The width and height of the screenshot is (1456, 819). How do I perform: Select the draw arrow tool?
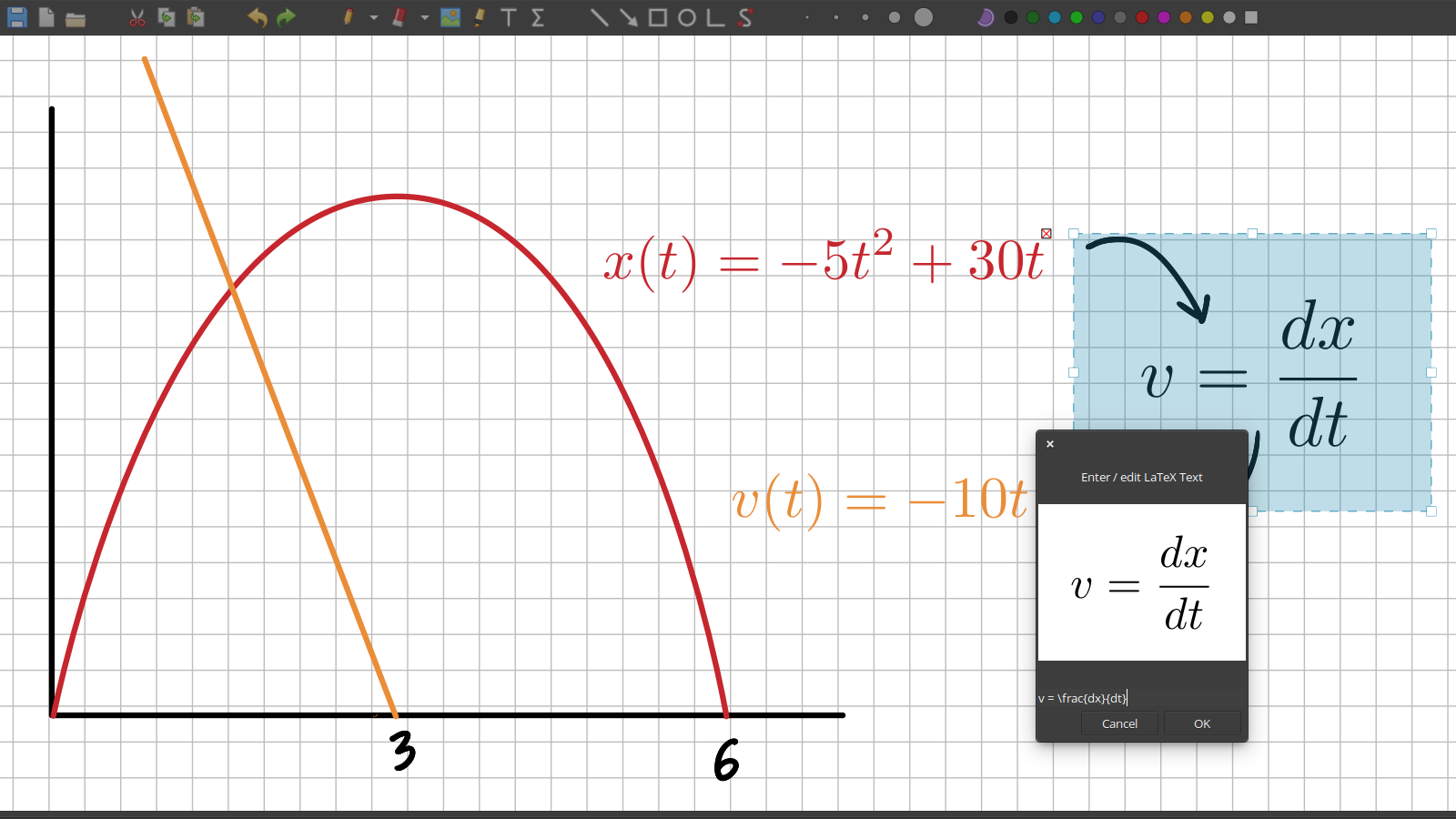click(628, 17)
